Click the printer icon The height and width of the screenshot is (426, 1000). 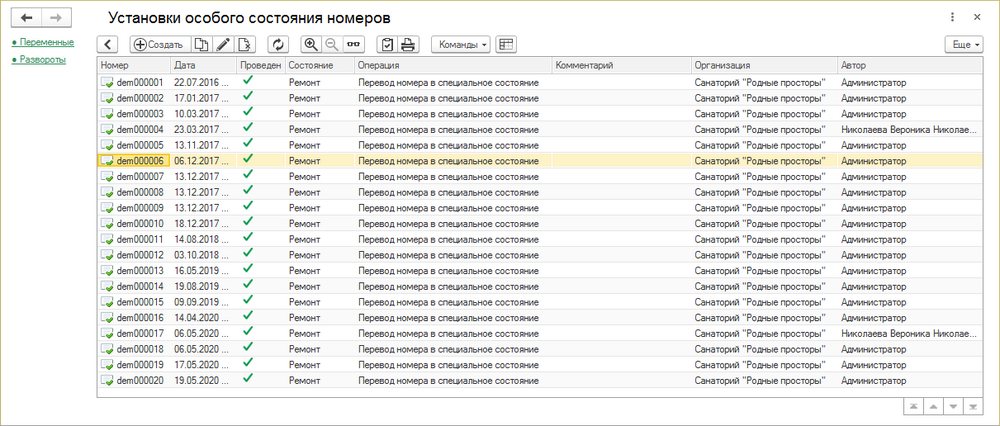(x=408, y=45)
